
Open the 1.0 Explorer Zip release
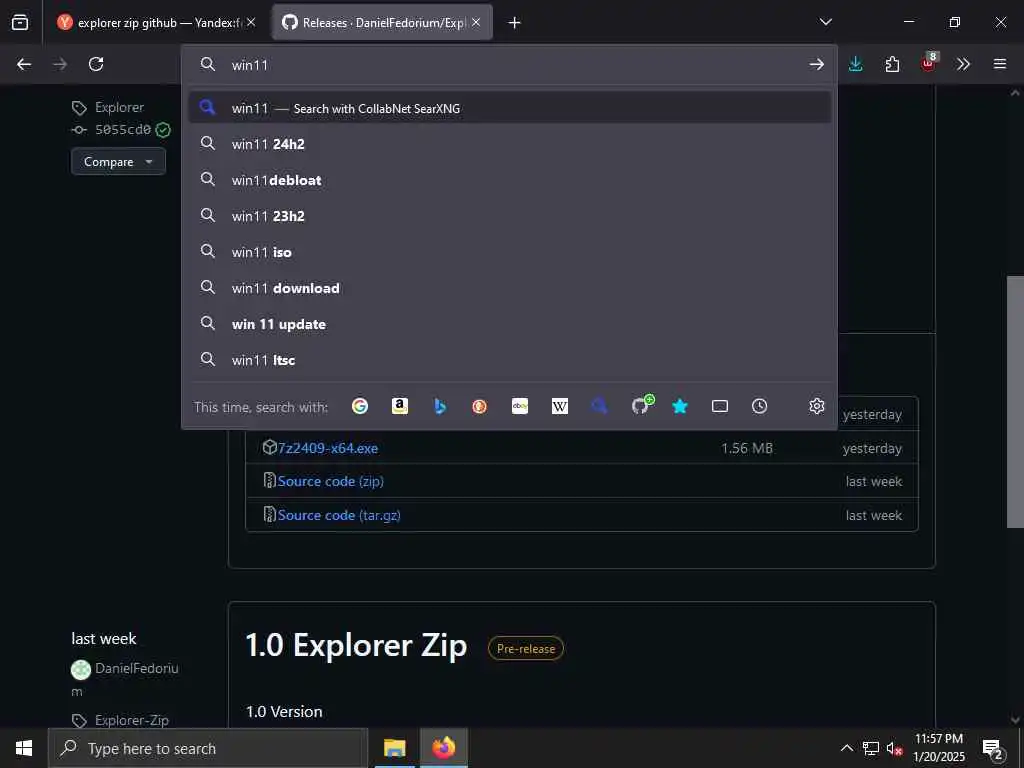click(356, 645)
